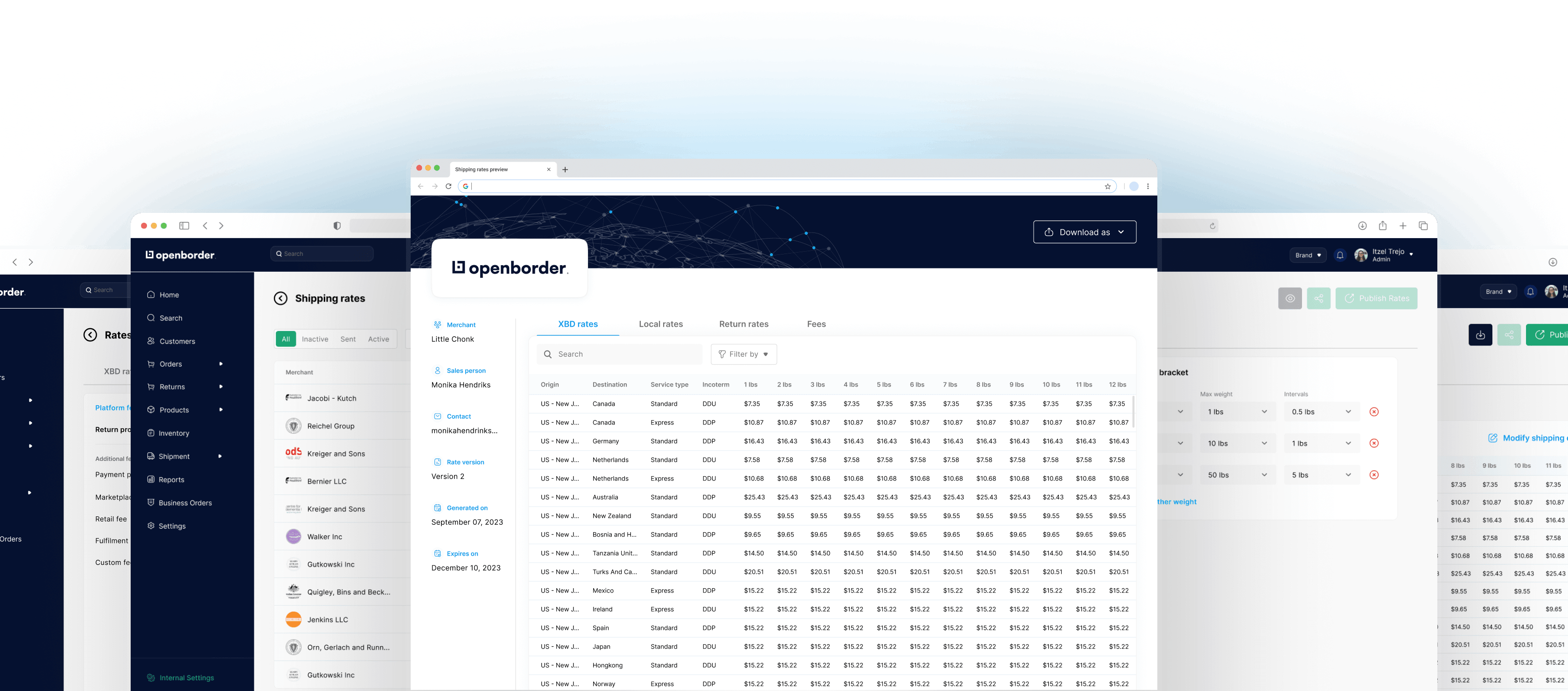Click the Search field in rates preview table
This screenshot has height=691, width=1568.
[620, 354]
